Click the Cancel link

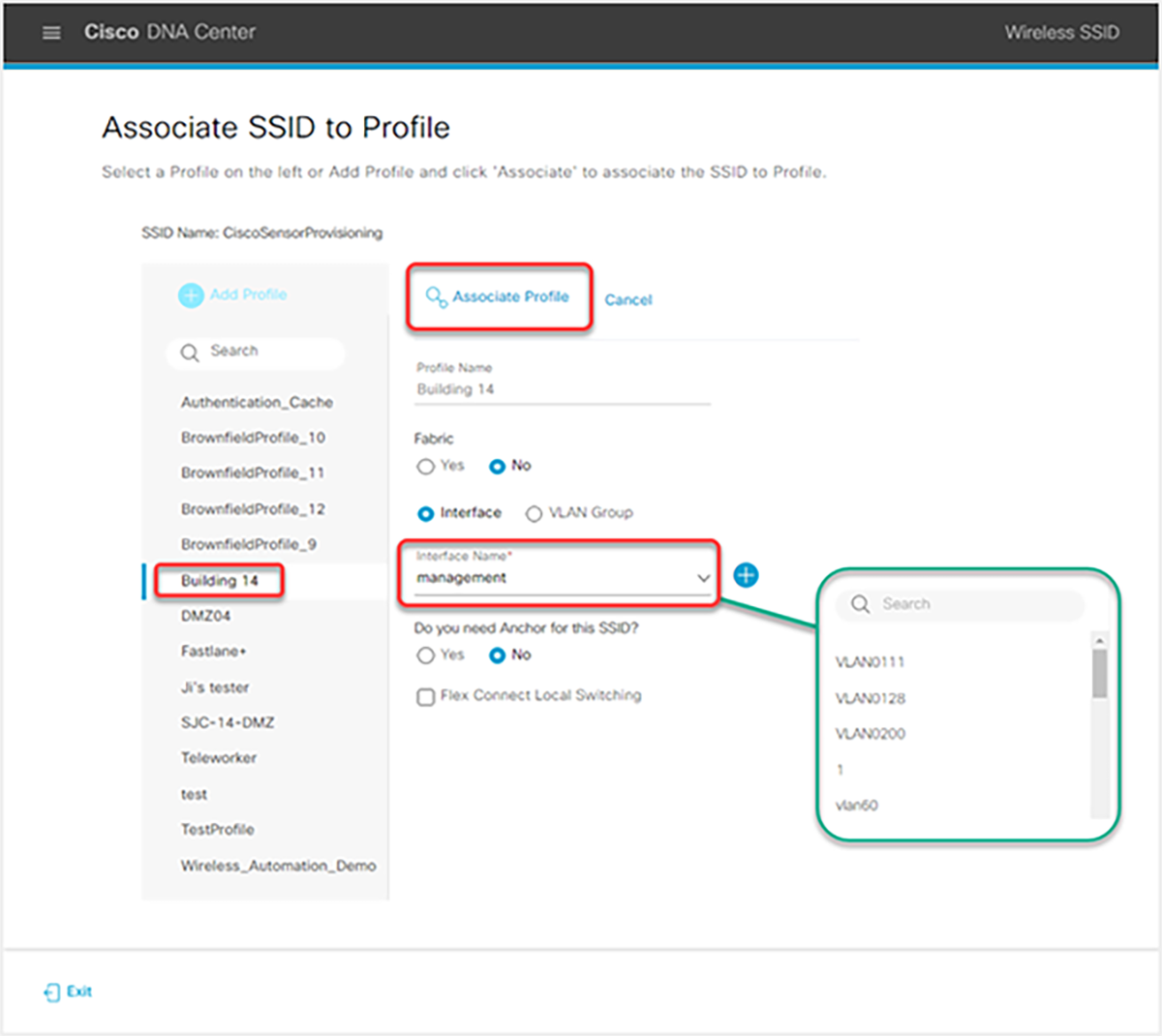click(628, 300)
